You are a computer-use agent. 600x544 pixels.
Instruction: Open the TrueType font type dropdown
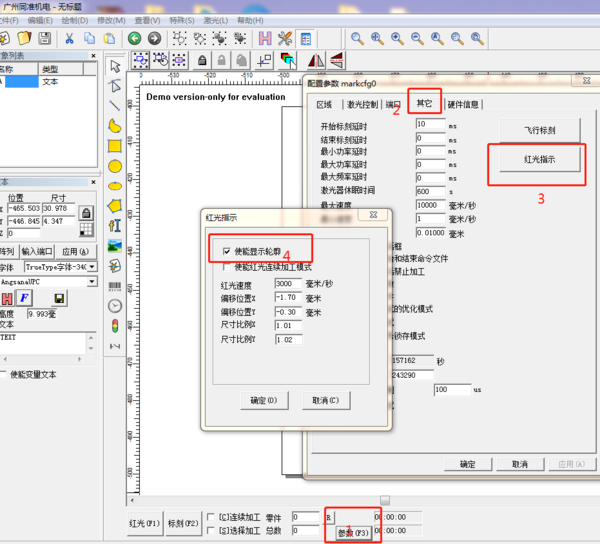[x=93, y=267]
